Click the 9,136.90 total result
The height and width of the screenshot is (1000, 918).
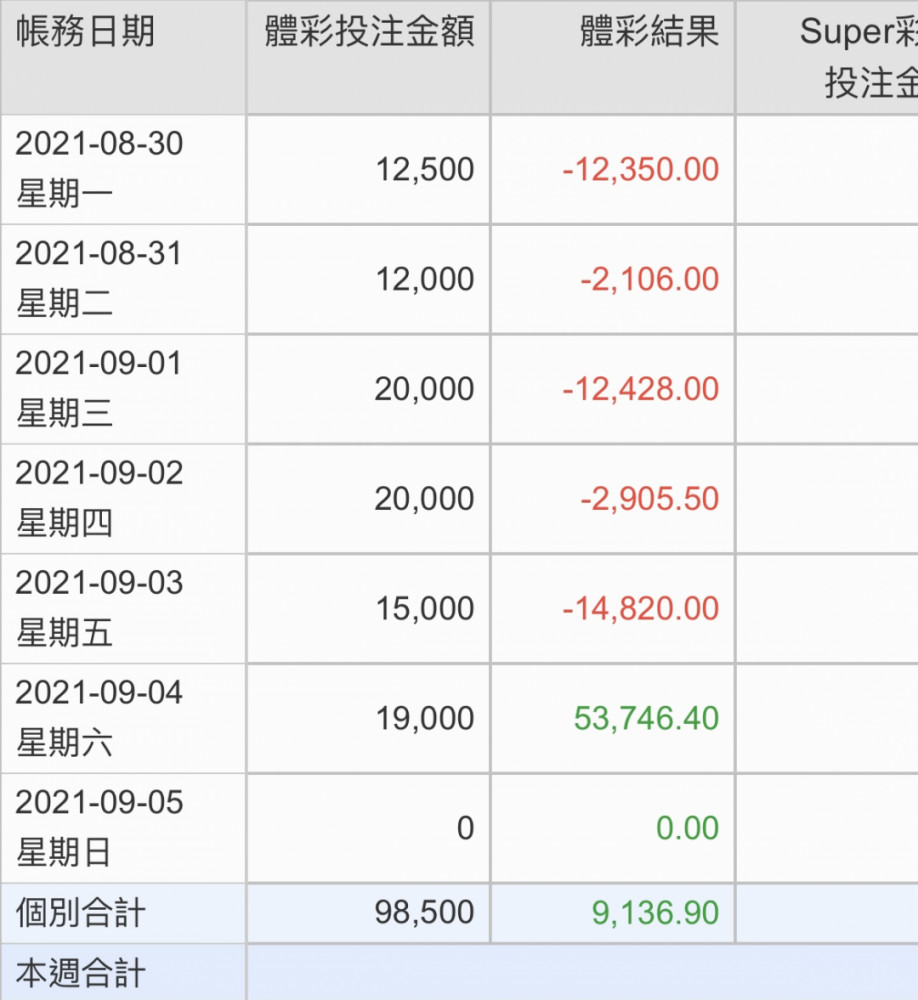[655, 913]
